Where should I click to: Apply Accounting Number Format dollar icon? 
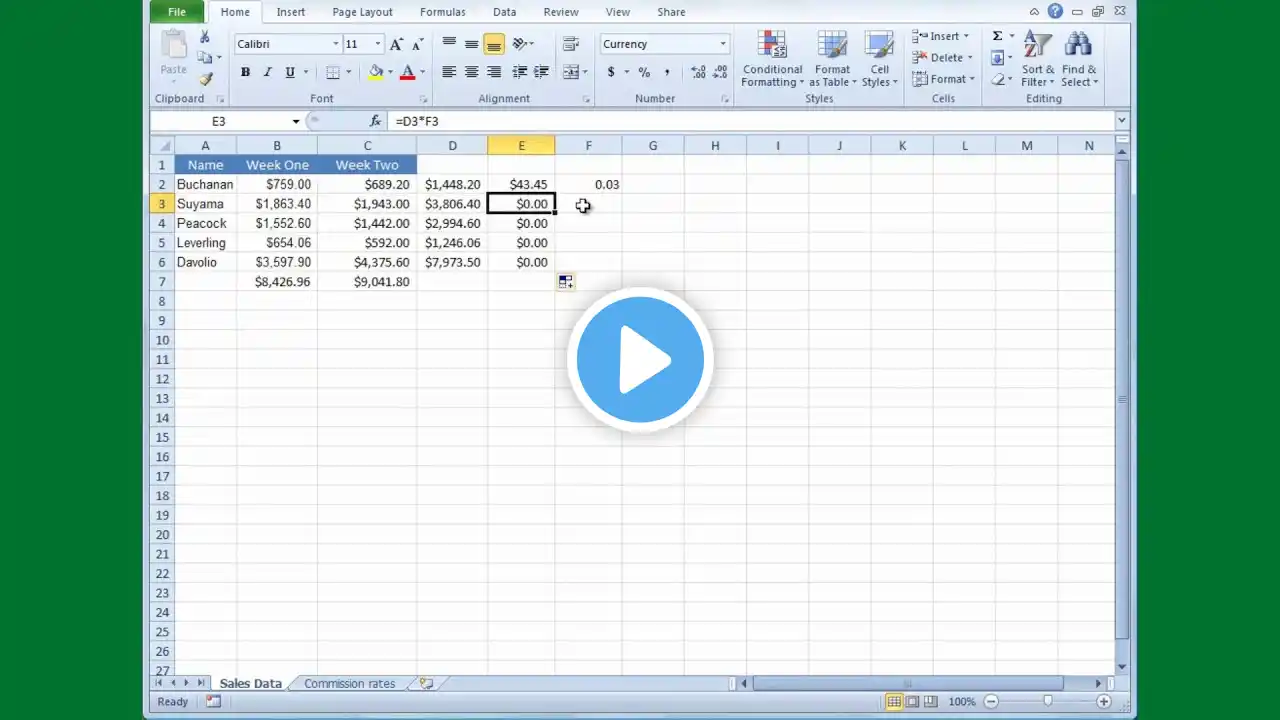[611, 72]
